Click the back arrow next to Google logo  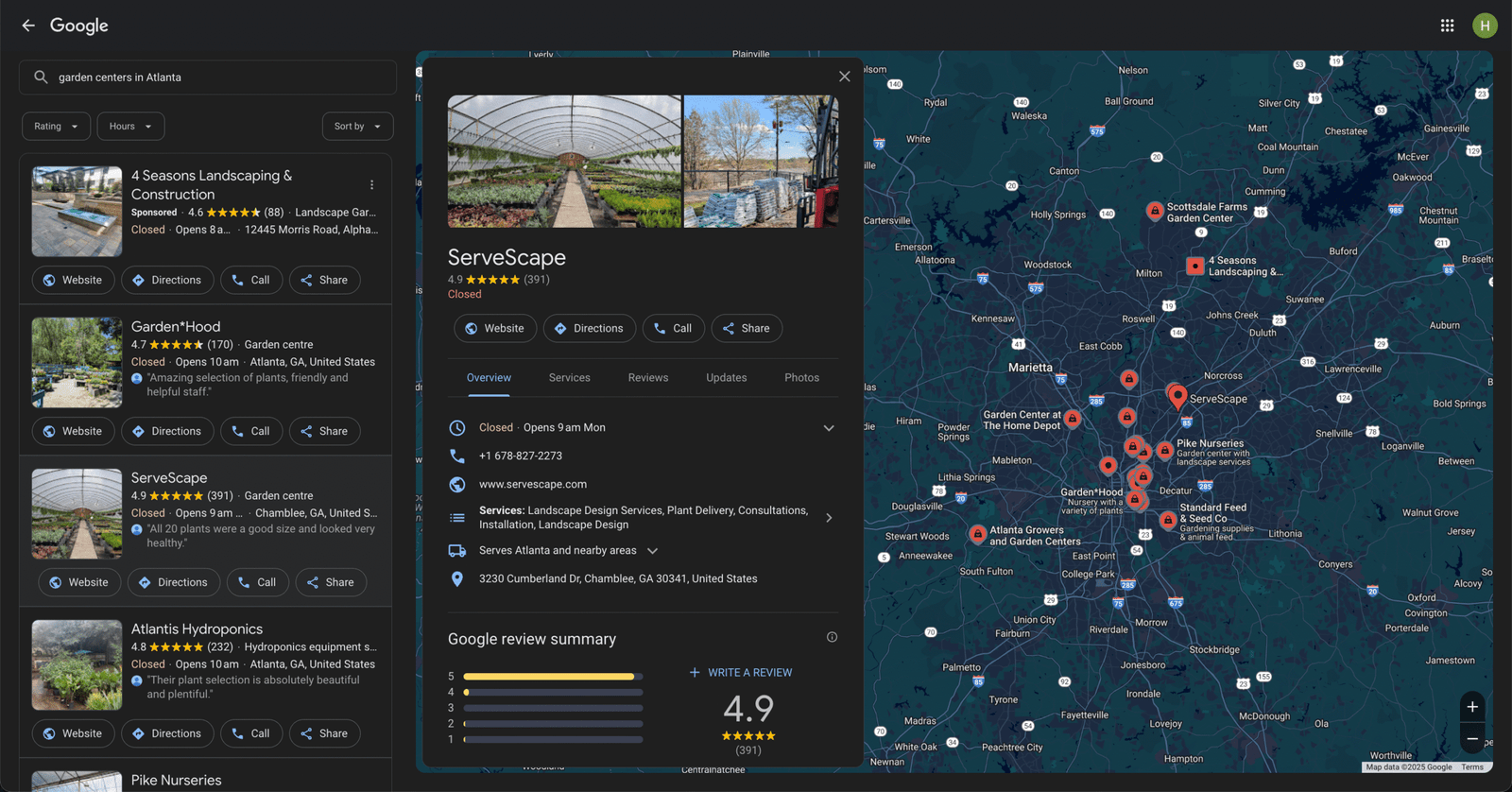(x=28, y=26)
